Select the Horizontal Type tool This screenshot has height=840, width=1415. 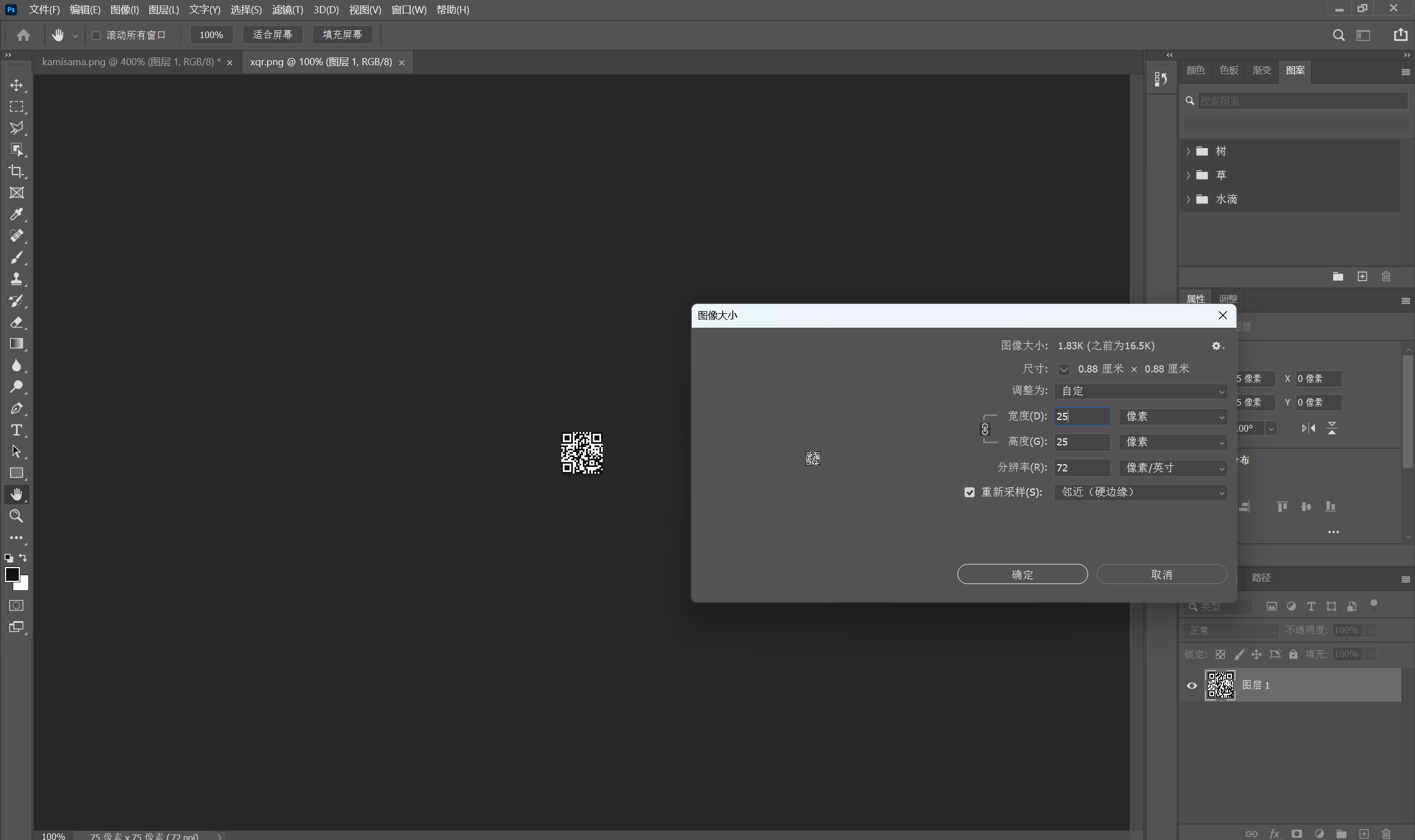(17, 429)
